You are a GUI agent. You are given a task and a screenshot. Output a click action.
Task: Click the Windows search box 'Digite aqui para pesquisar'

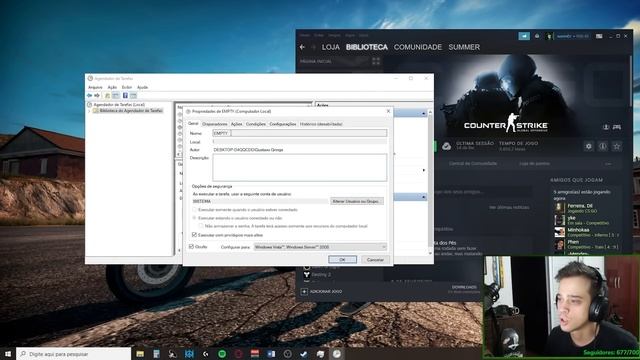click(x=73, y=354)
